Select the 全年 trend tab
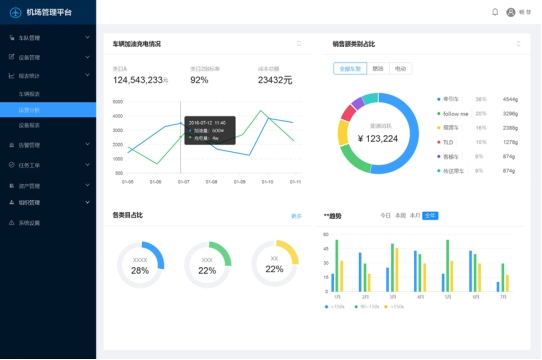This screenshot has height=360, width=542. click(430, 215)
